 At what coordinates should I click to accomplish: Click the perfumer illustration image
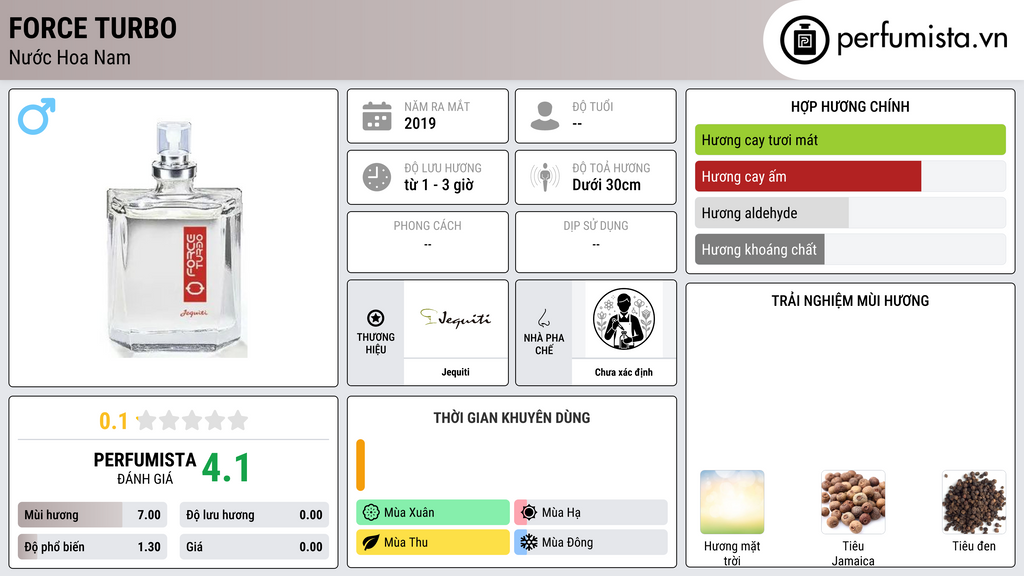pyautogui.click(x=624, y=319)
